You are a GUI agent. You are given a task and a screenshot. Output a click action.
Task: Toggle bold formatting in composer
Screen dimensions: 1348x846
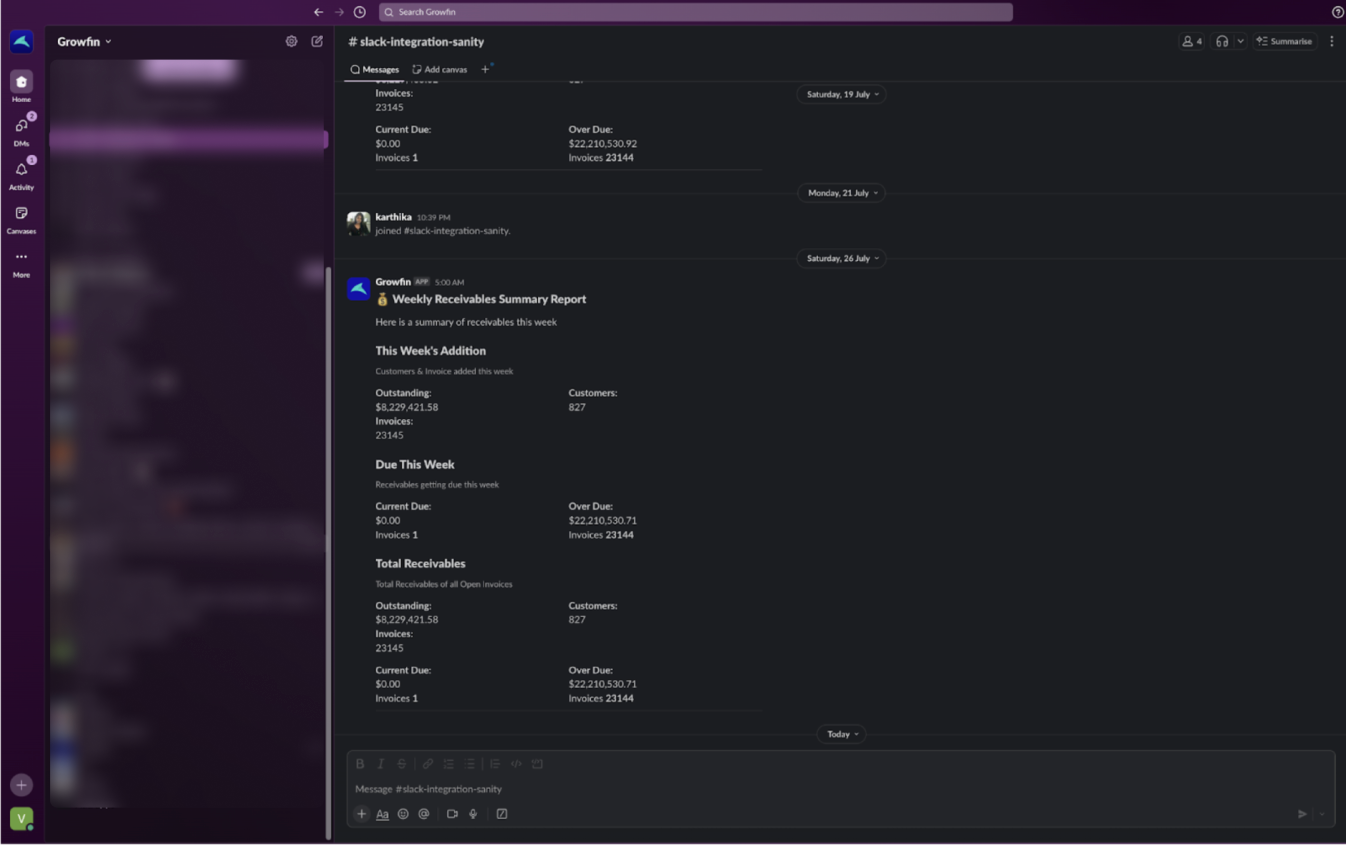tap(360, 765)
